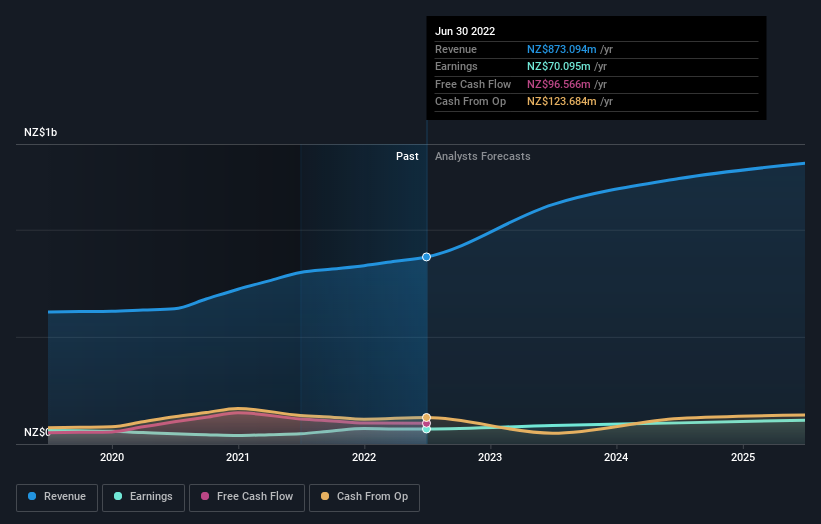Click the NZ$123.684m cash from op value
This screenshot has width=821, height=524.
pos(561,102)
